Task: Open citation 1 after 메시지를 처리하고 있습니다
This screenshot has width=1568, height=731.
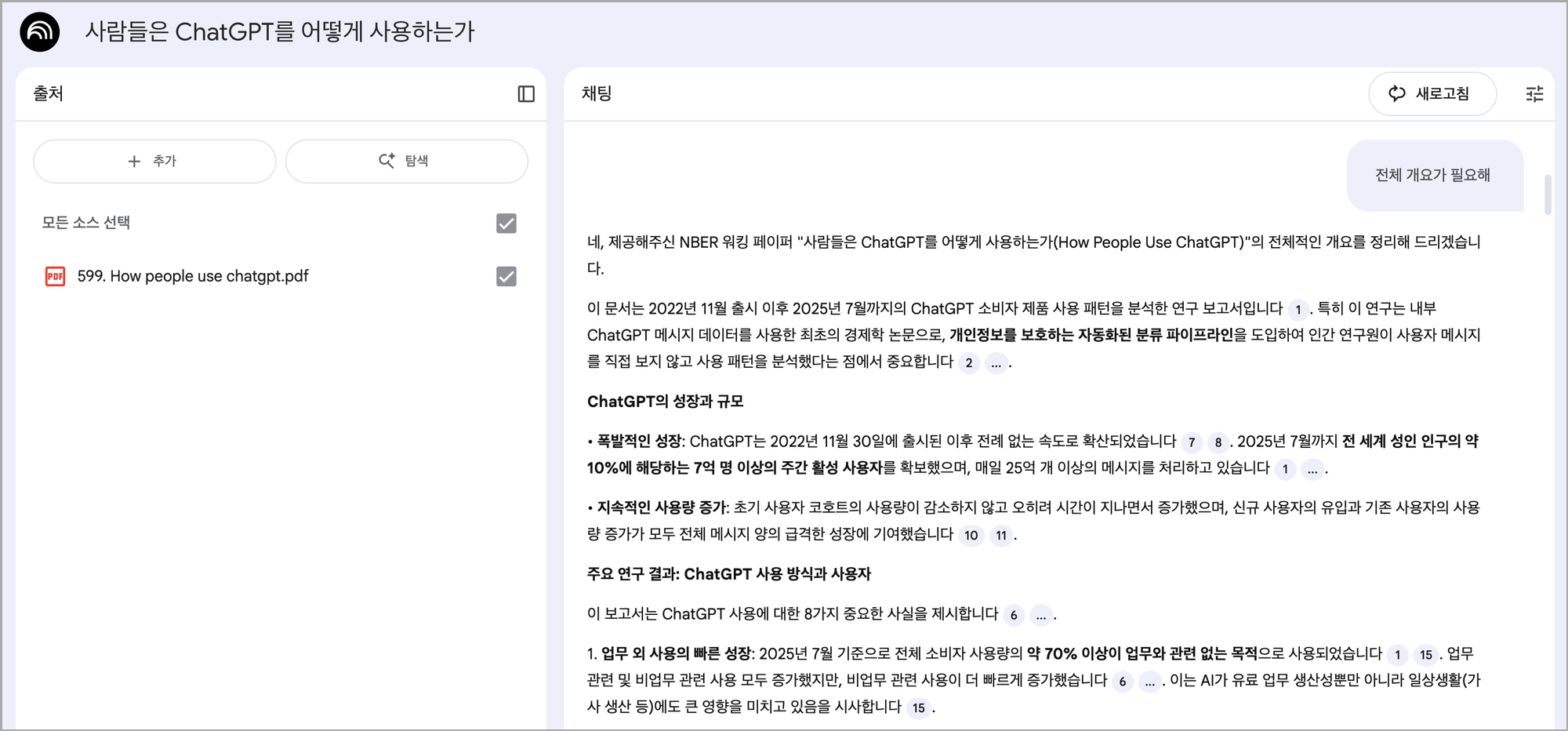Action: 1285,469
